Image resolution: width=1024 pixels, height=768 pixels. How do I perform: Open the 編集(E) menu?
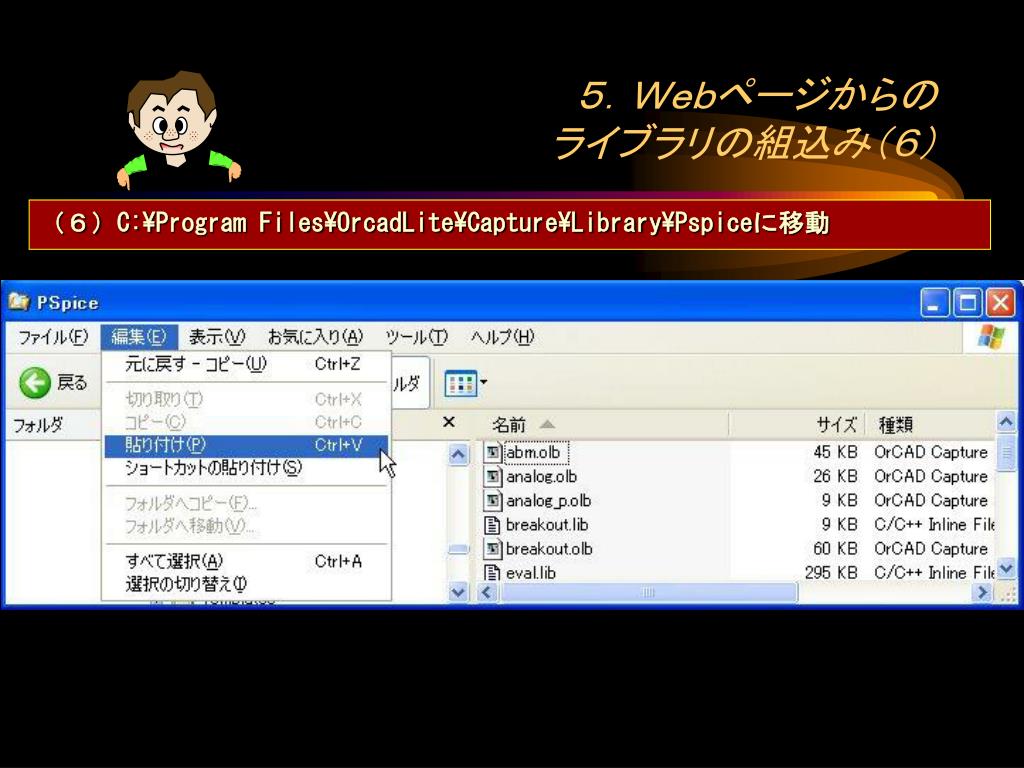coord(139,337)
